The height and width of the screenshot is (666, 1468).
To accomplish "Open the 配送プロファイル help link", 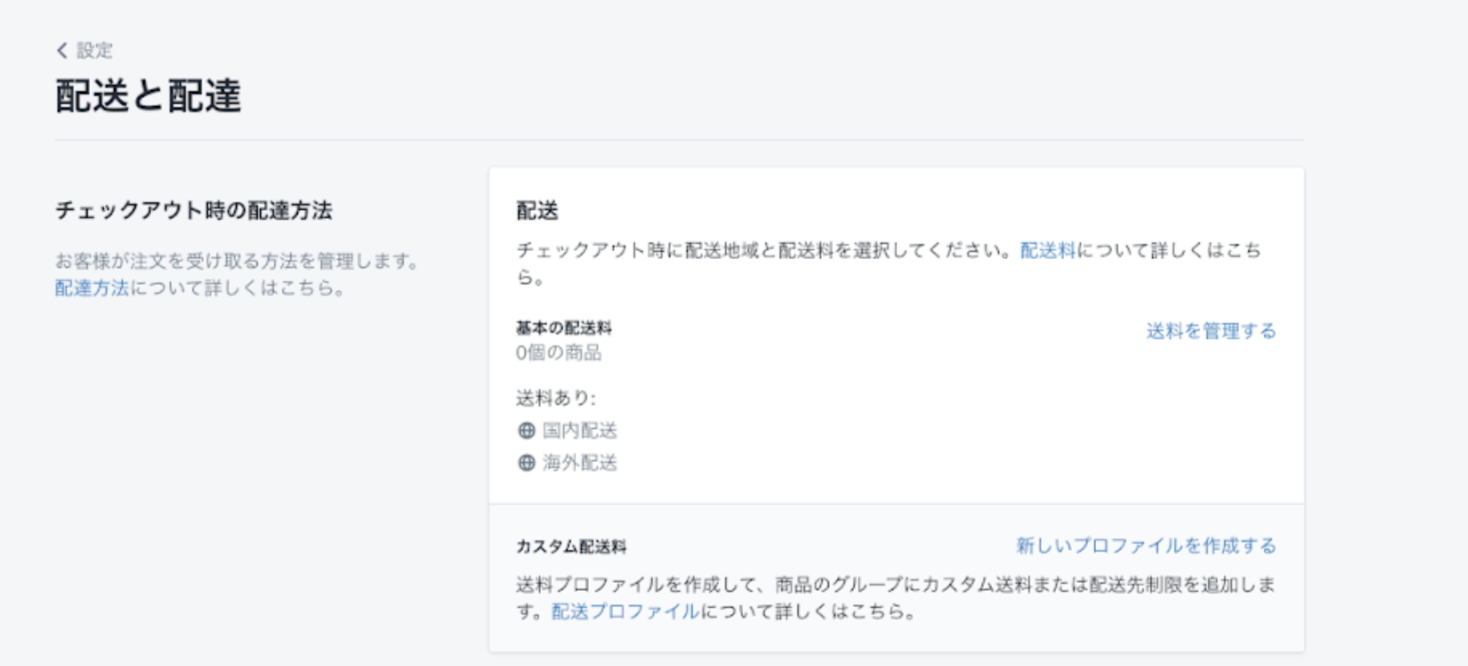I will tap(625, 611).
